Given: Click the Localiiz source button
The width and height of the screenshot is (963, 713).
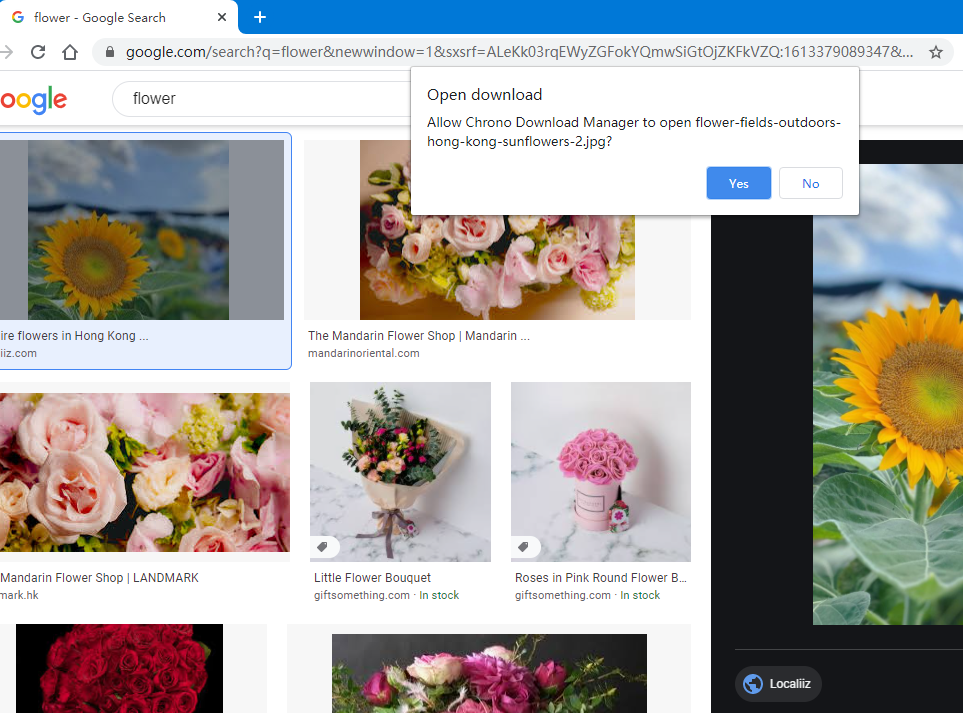Looking at the screenshot, I should (x=778, y=684).
